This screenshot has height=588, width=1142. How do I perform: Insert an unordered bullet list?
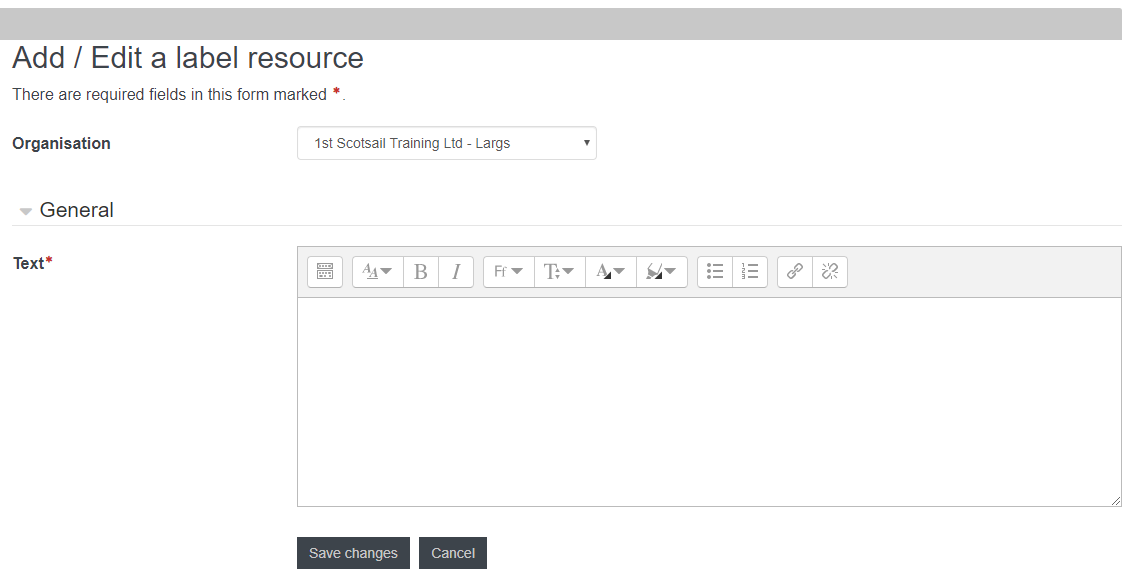(715, 272)
